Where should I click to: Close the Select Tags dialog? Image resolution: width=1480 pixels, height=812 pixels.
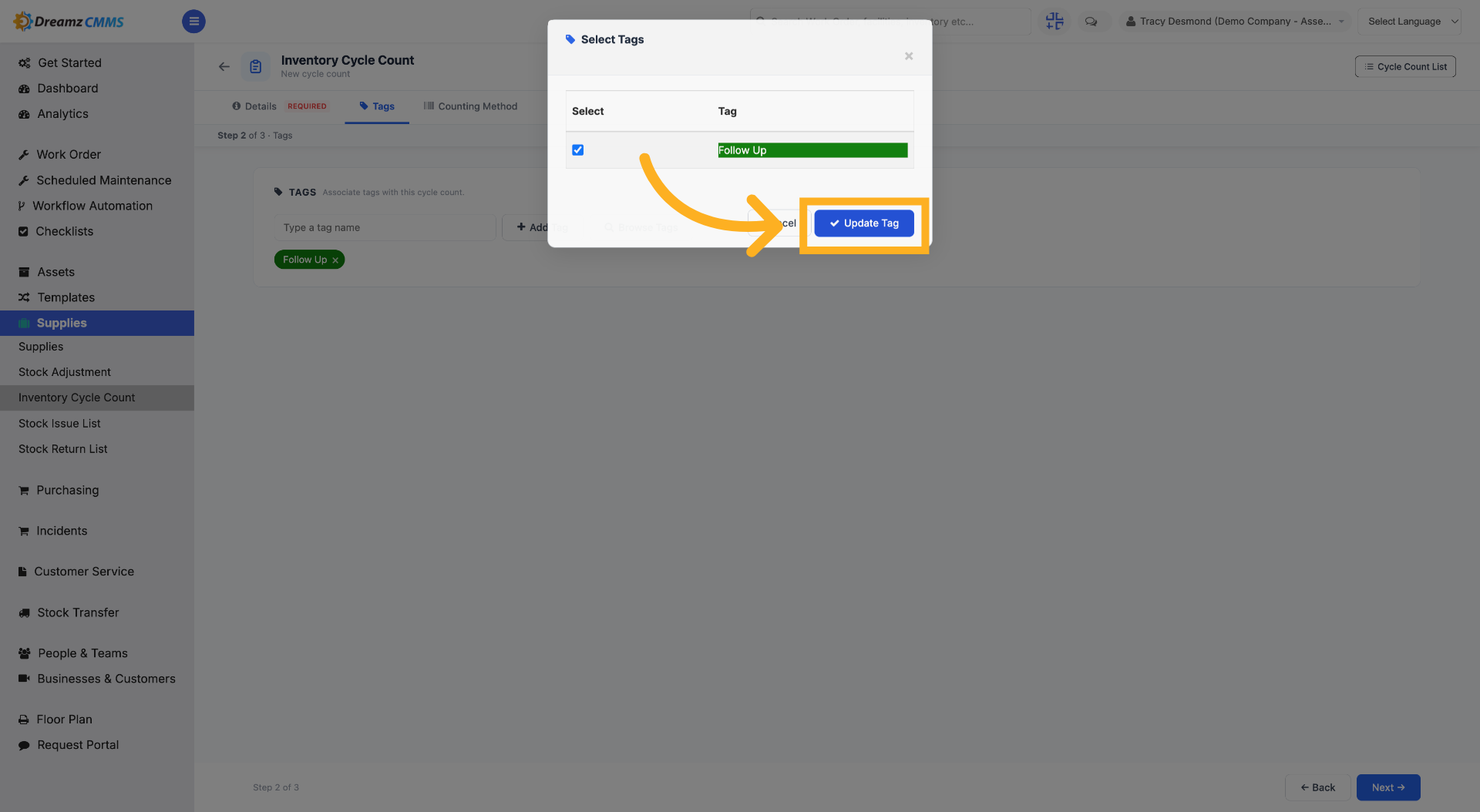pos(909,56)
